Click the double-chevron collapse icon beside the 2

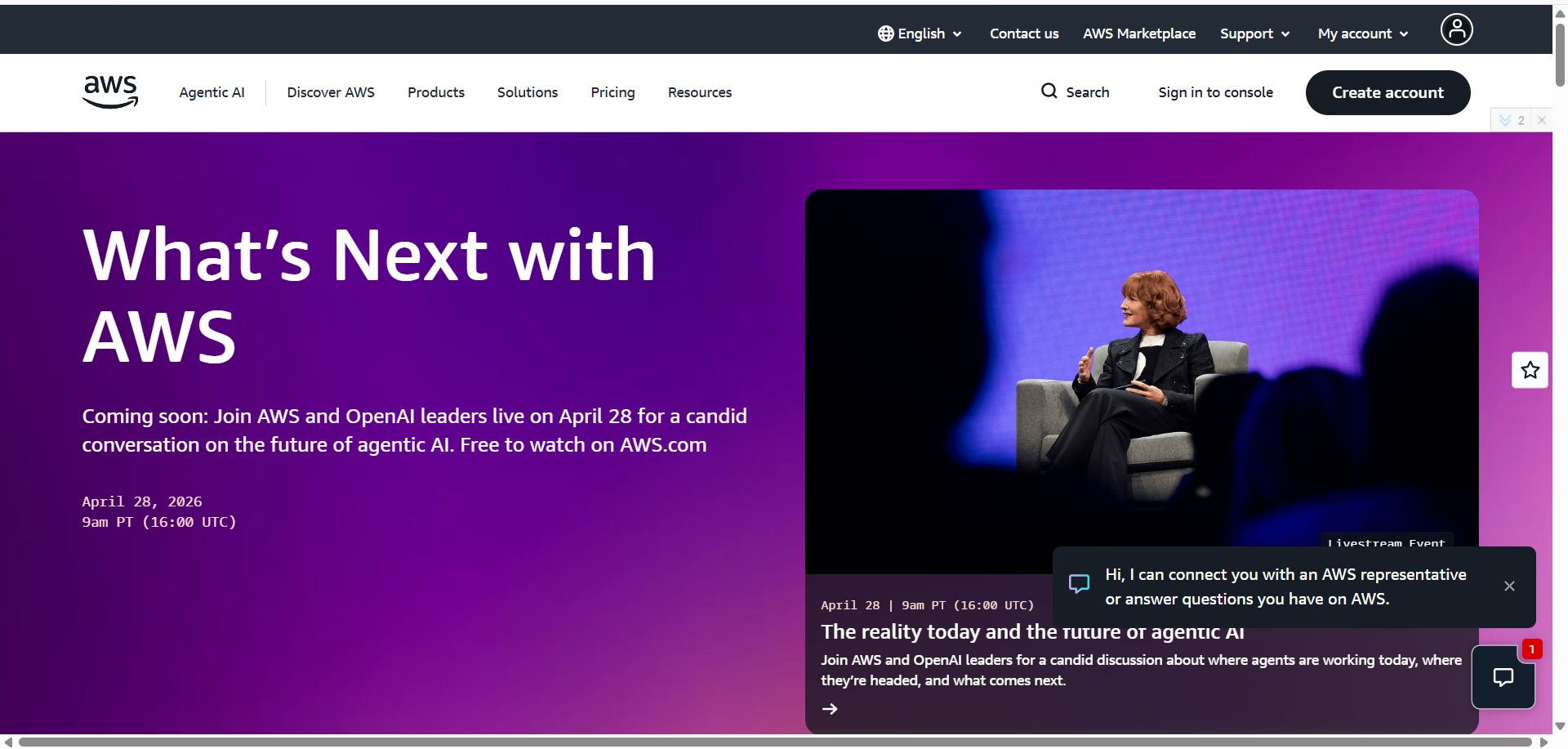[x=1505, y=120]
